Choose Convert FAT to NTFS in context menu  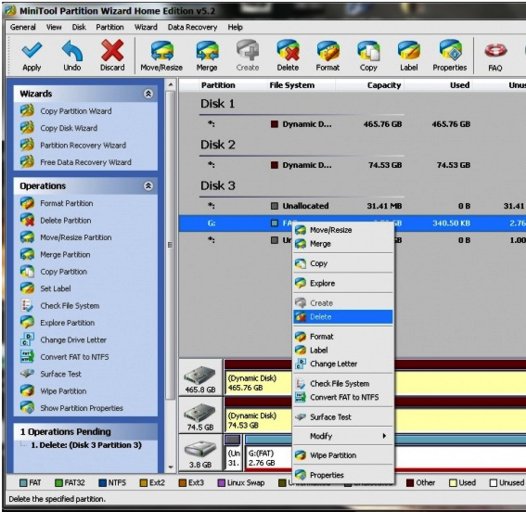coord(343,397)
